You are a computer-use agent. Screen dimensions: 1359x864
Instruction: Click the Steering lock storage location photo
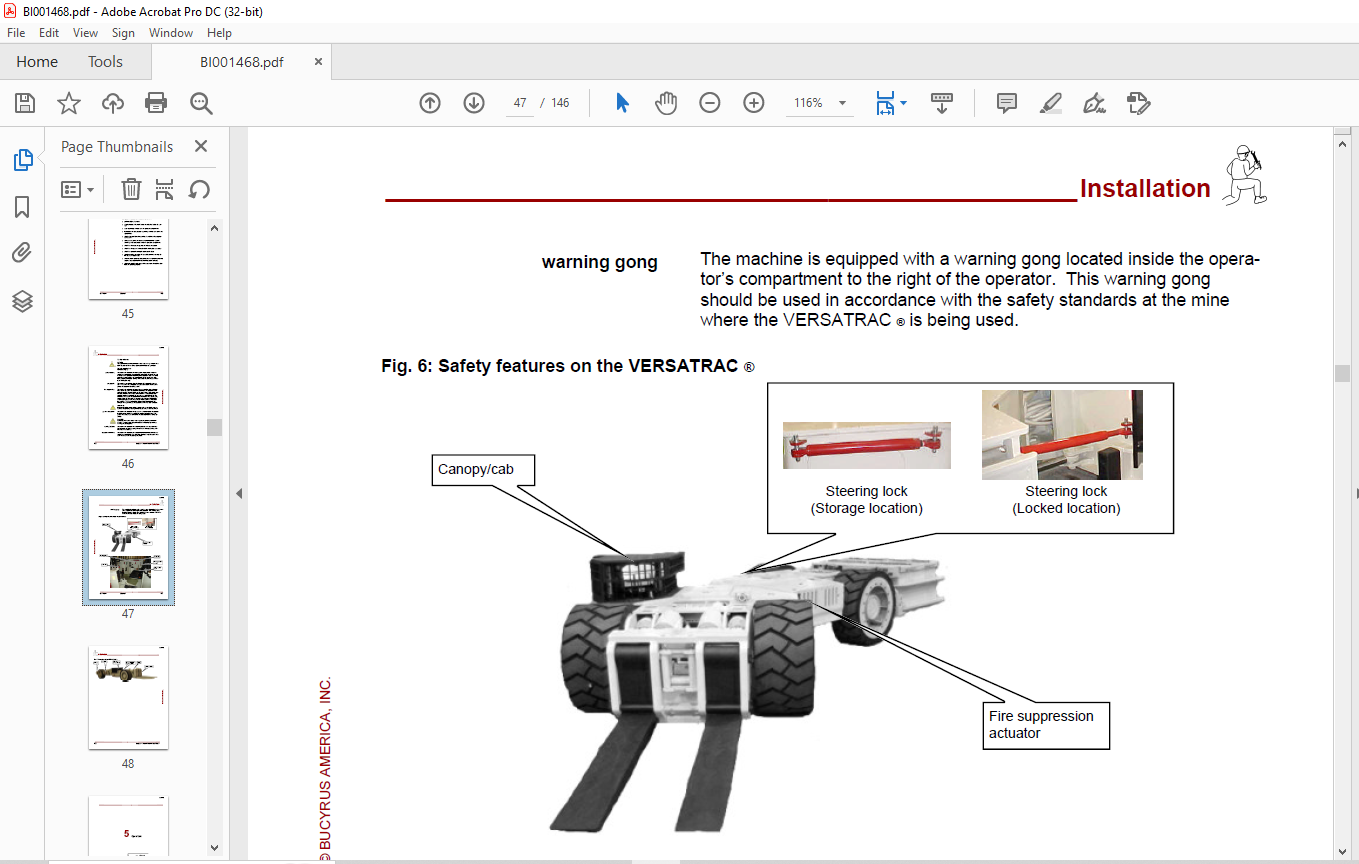867,445
